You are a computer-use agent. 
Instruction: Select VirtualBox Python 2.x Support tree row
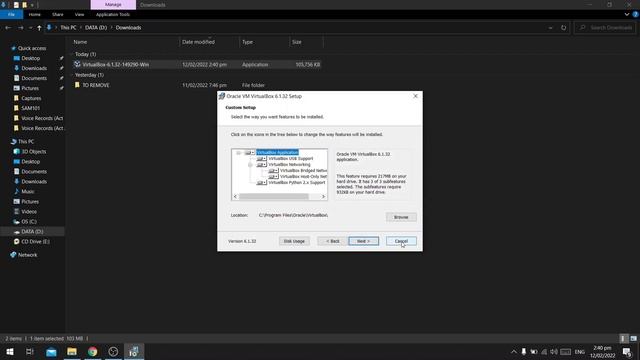297,183
